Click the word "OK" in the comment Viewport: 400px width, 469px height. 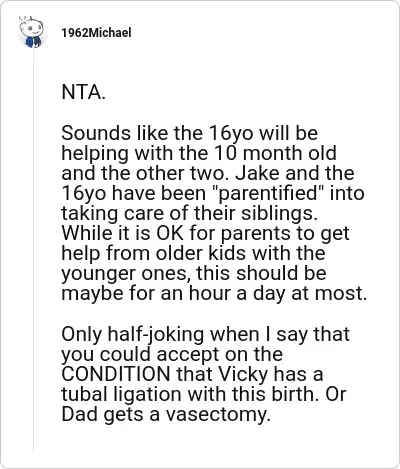pyautogui.click(x=170, y=234)
